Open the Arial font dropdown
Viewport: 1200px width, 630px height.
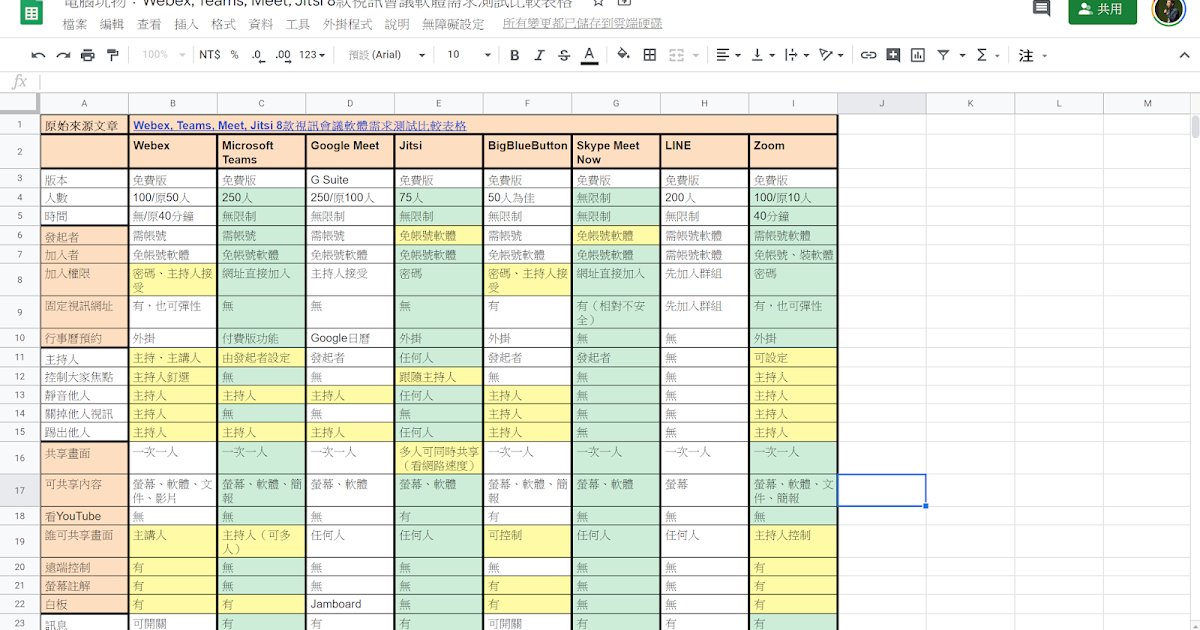pyautogui.click(x=386, y=55)
